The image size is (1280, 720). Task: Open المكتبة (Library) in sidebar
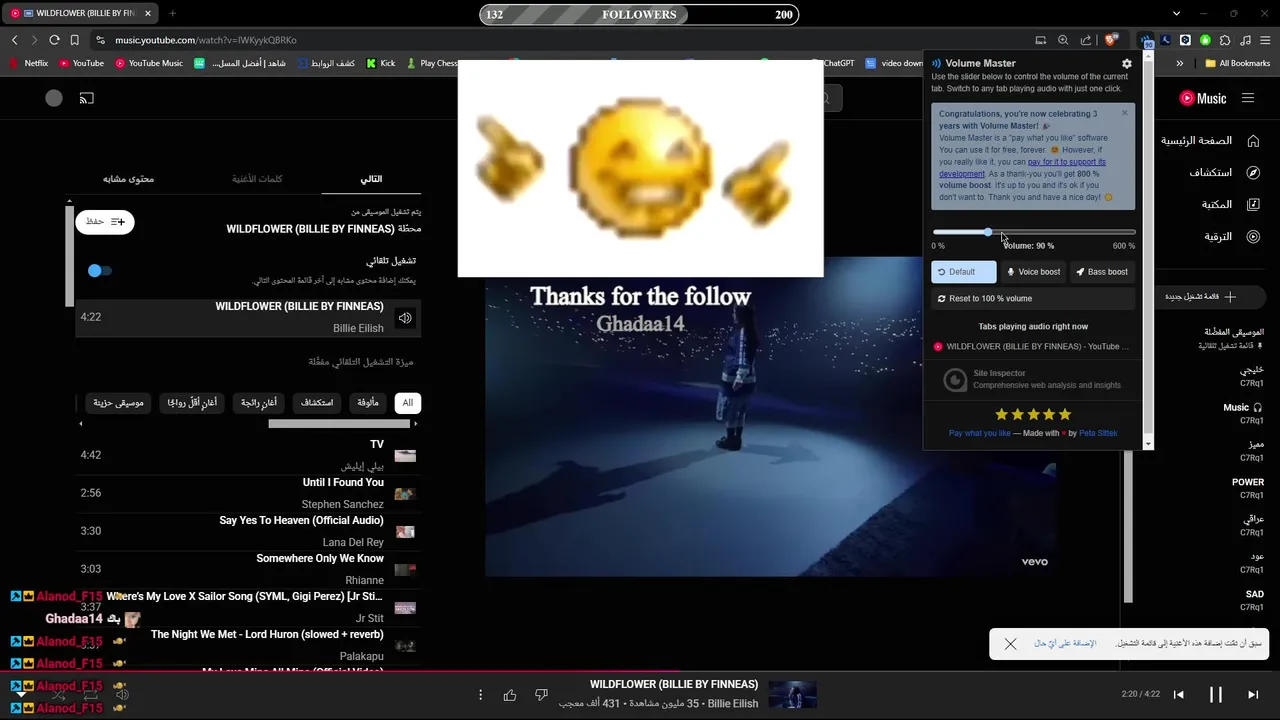pos(1229,204)
